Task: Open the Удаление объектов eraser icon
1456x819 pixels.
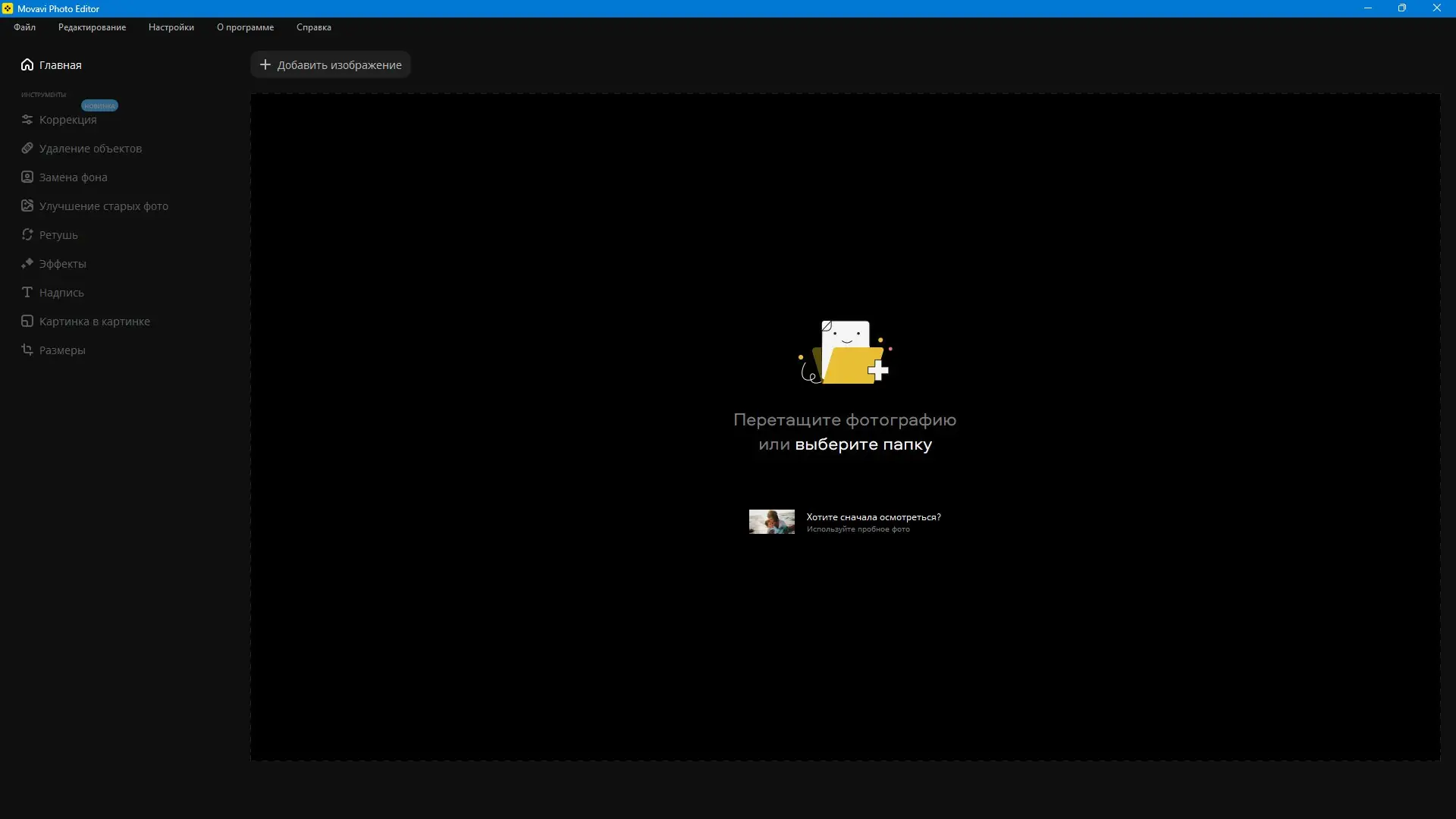Action: [27, 148]
